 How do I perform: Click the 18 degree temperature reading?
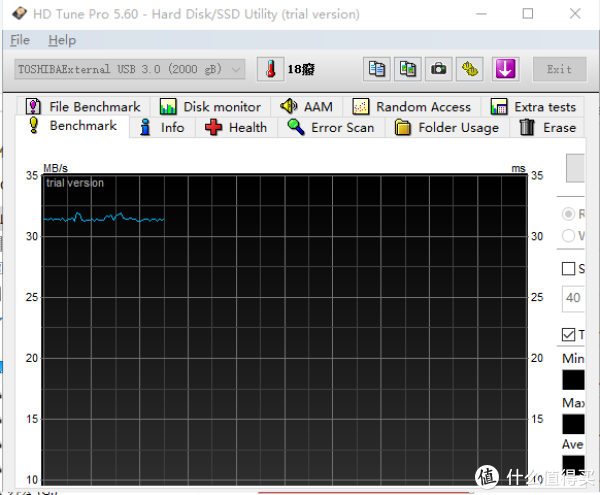[301, 69]
